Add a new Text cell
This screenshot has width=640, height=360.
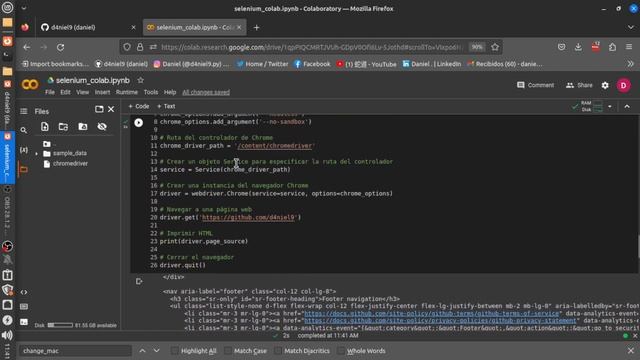[x=166, y=106]
